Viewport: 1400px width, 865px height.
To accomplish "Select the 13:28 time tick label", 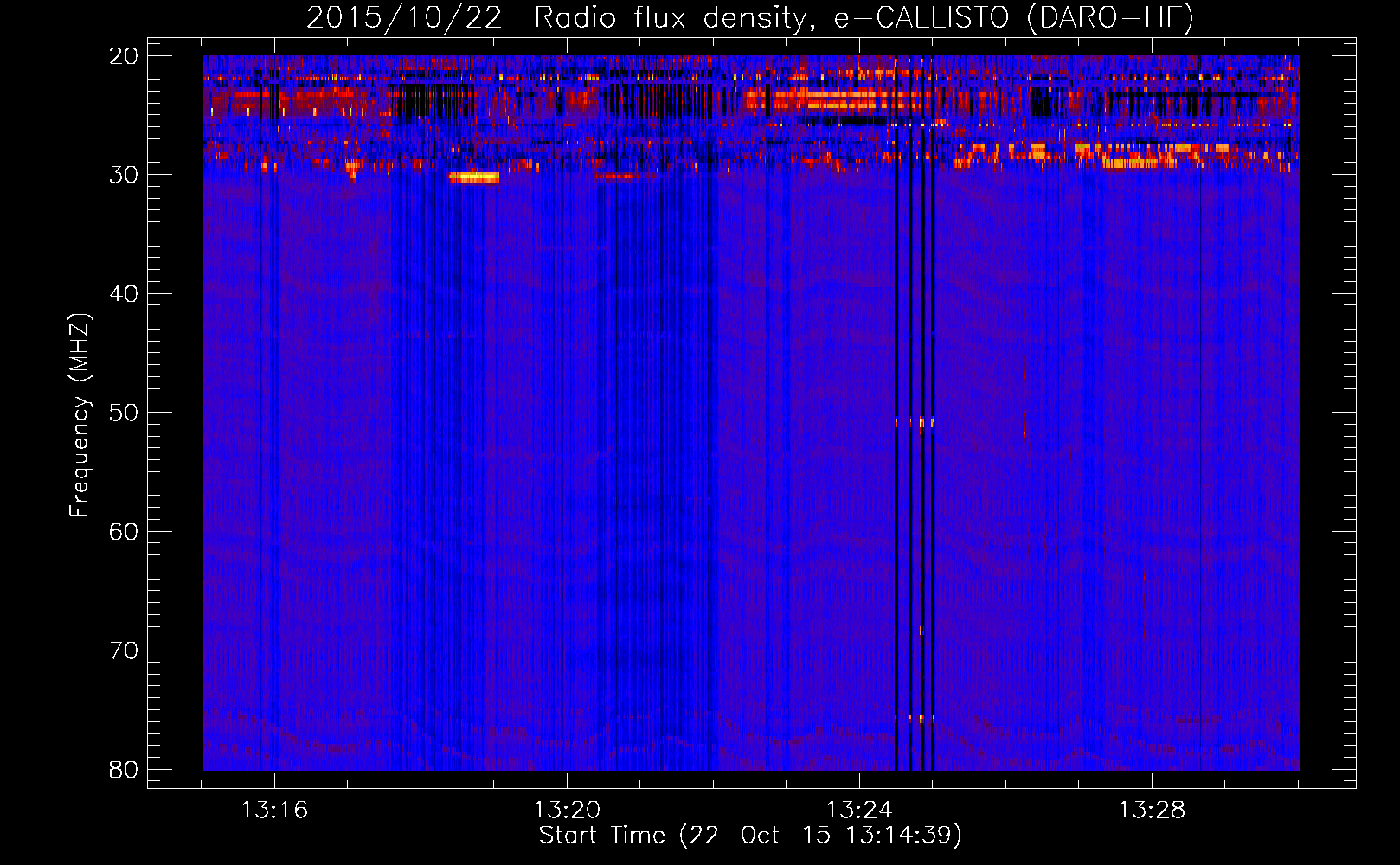I will [x=1152, y=811].
